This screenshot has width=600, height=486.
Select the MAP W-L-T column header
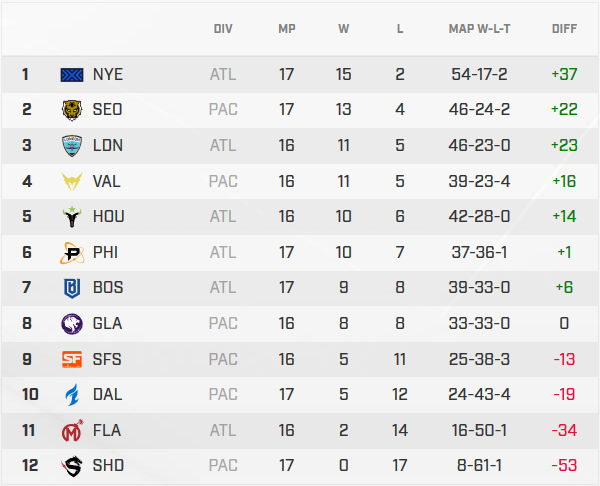(479, 29)
